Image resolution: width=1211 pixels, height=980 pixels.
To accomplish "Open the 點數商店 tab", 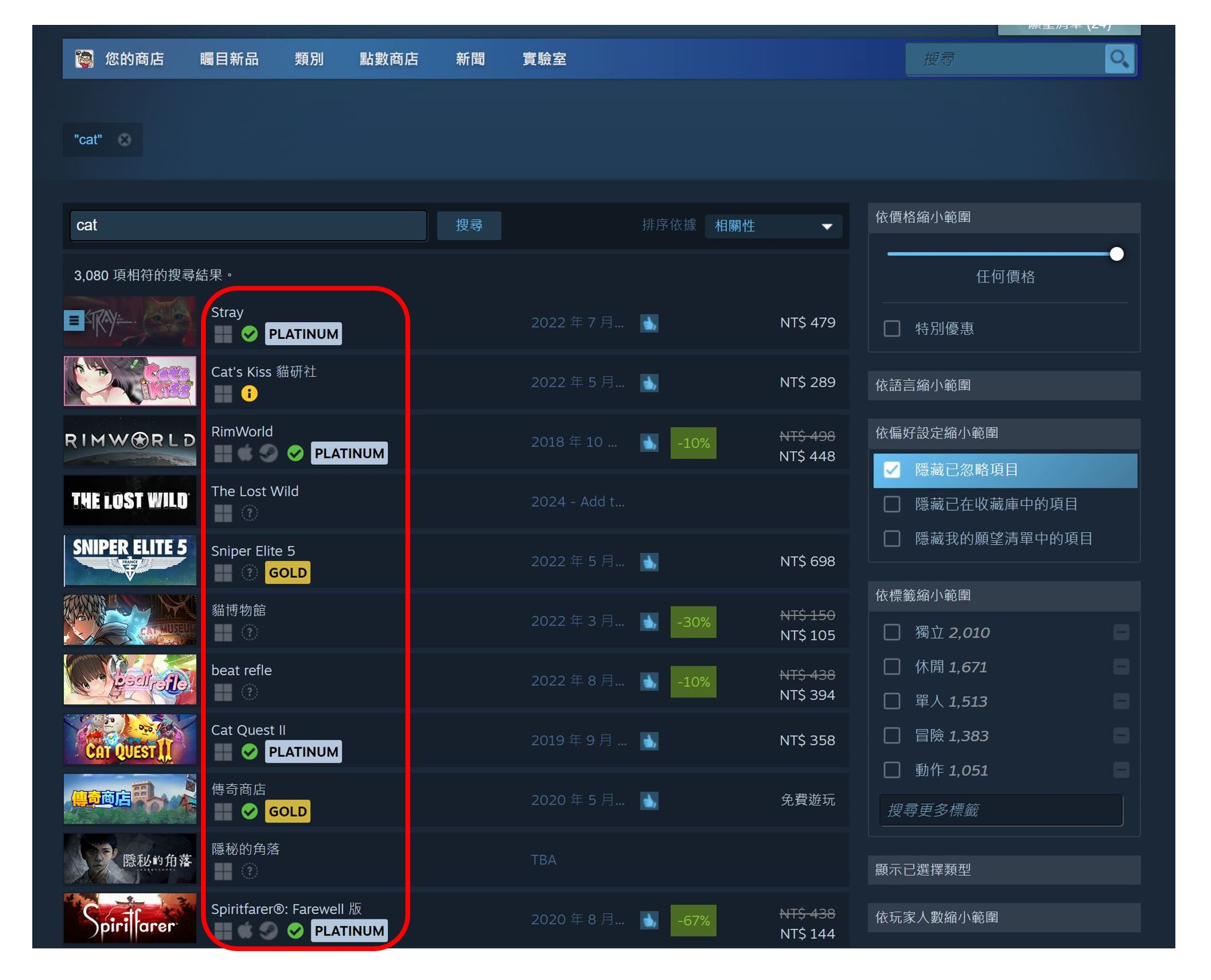I will [x=389, y=59].
